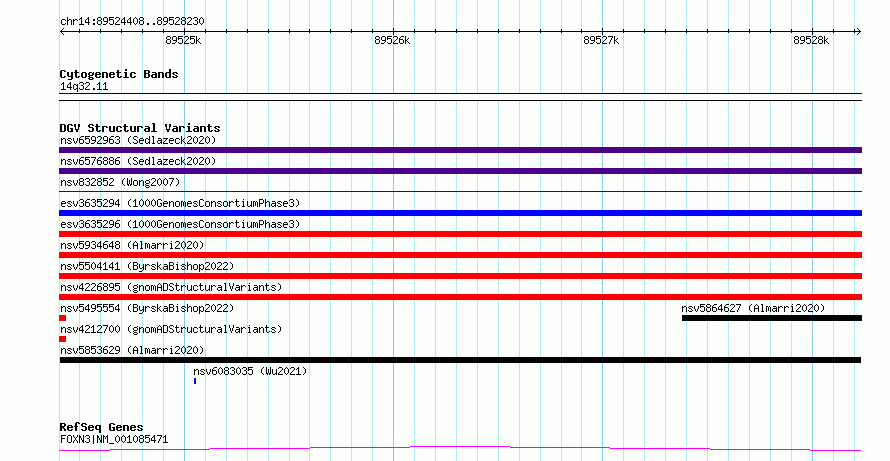Viewport: 890px width, 461px height.
Task: Click the black bar under nsv5853629
Action: click(x=460, y=360)
